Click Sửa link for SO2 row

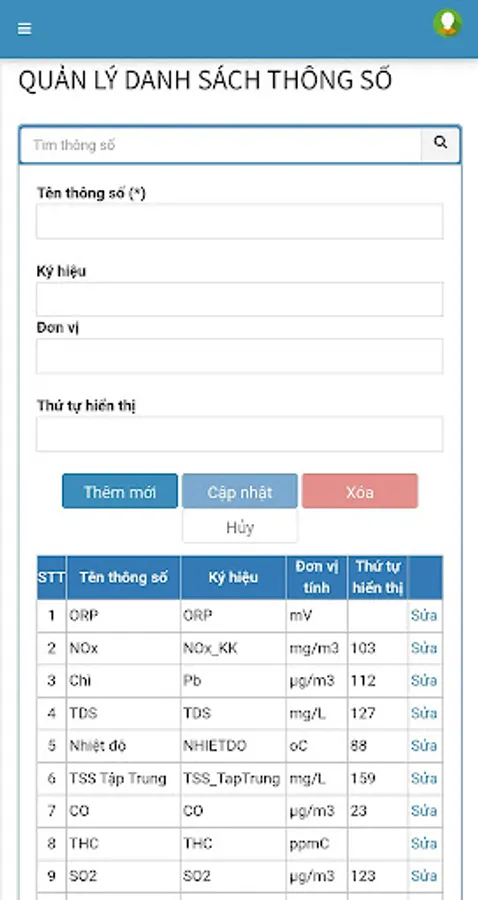point(424,876)
